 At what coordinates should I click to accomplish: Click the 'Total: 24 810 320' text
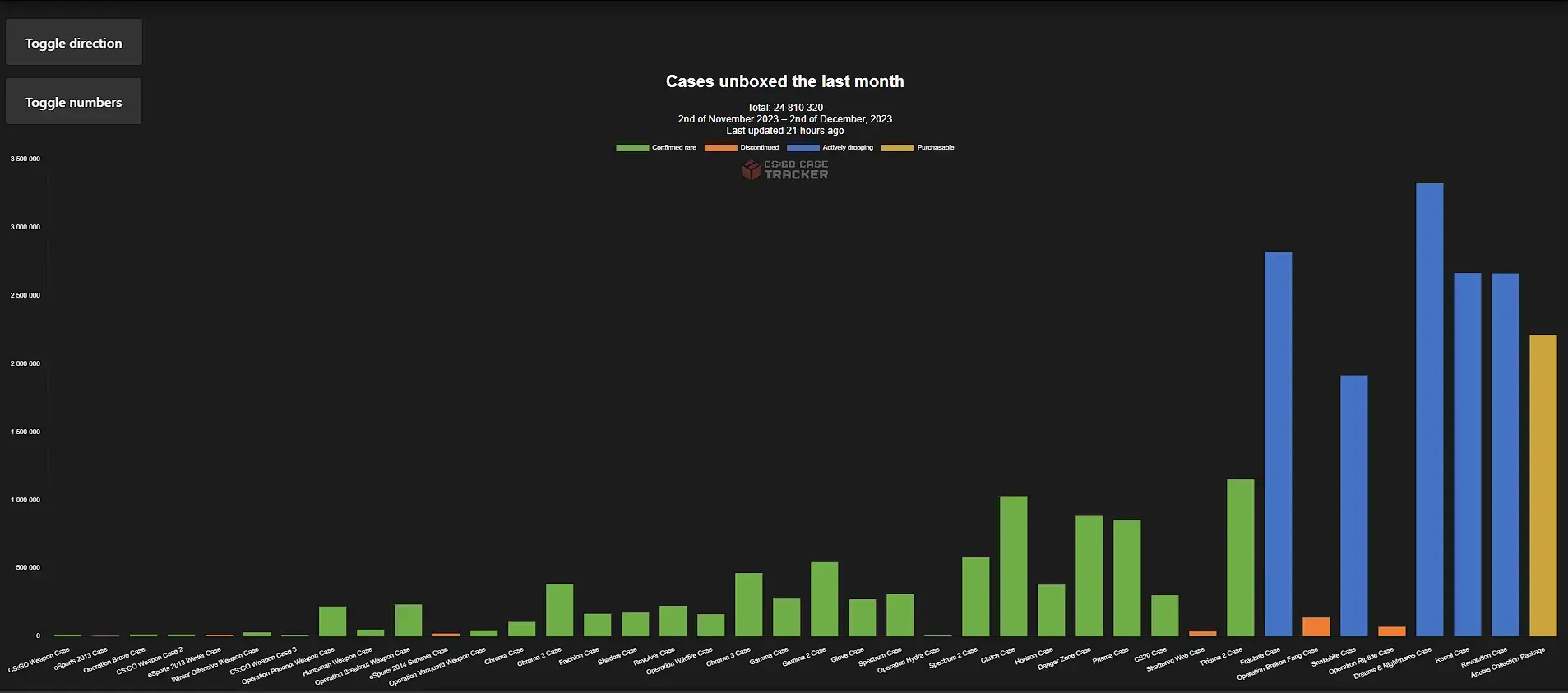coord(785,108)
